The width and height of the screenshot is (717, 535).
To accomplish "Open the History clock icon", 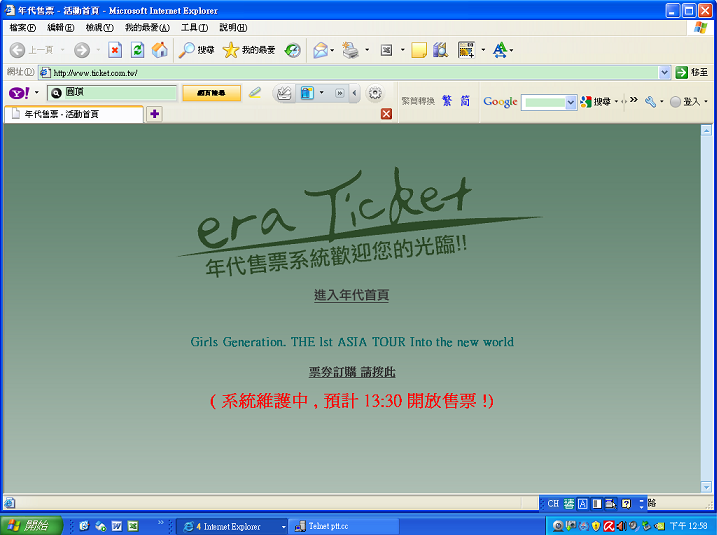I will click(x=293, y=50).
